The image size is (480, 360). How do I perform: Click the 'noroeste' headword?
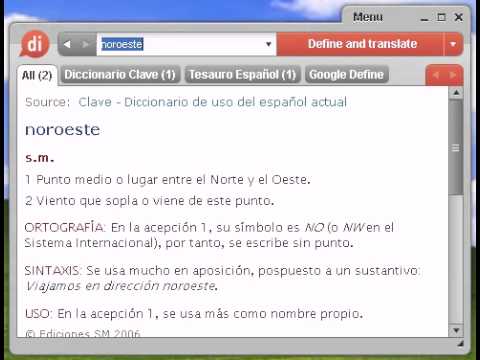click(63, 130)
